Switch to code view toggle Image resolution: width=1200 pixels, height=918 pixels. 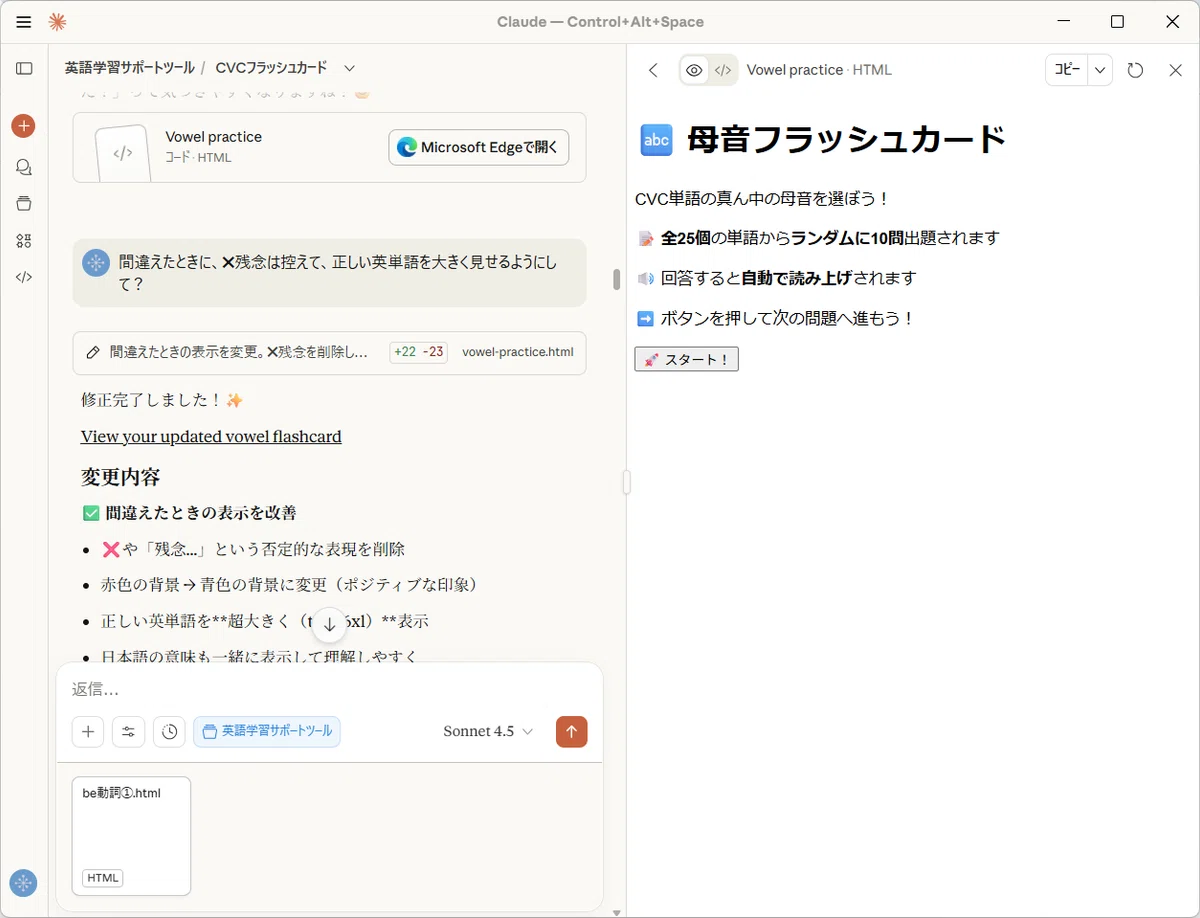click(x=723, y=70)
